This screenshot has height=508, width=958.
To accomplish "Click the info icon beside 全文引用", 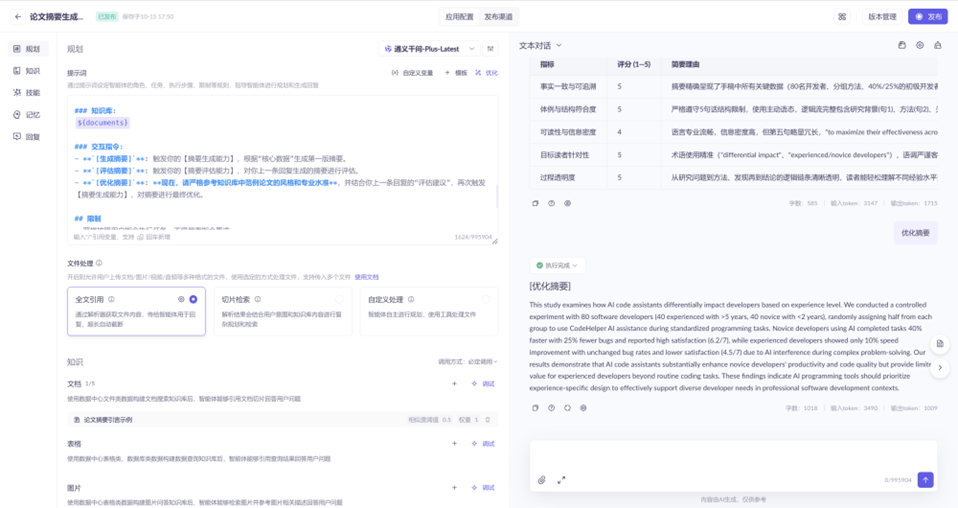I will pyautogui.click(x=111, y=300).
